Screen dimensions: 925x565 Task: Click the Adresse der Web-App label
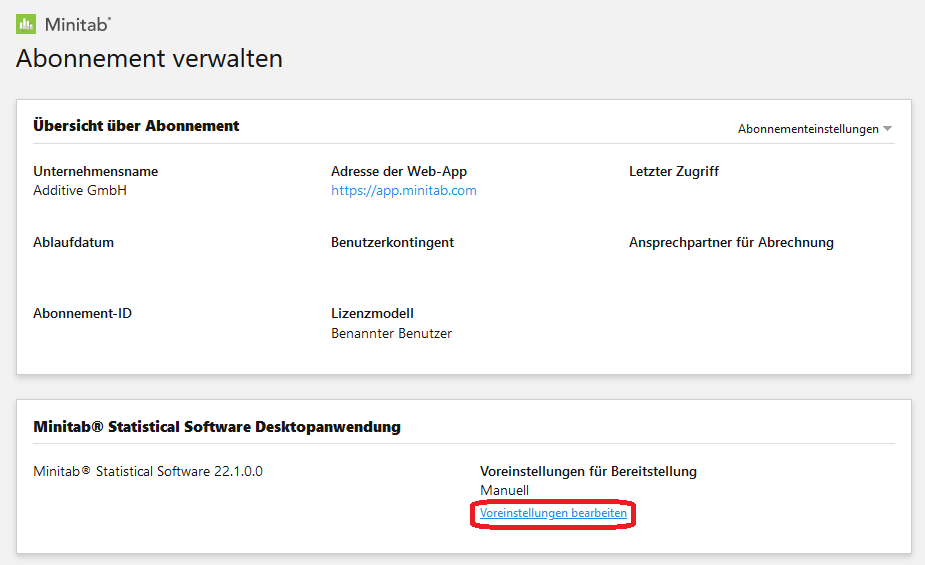coord(399,171)
